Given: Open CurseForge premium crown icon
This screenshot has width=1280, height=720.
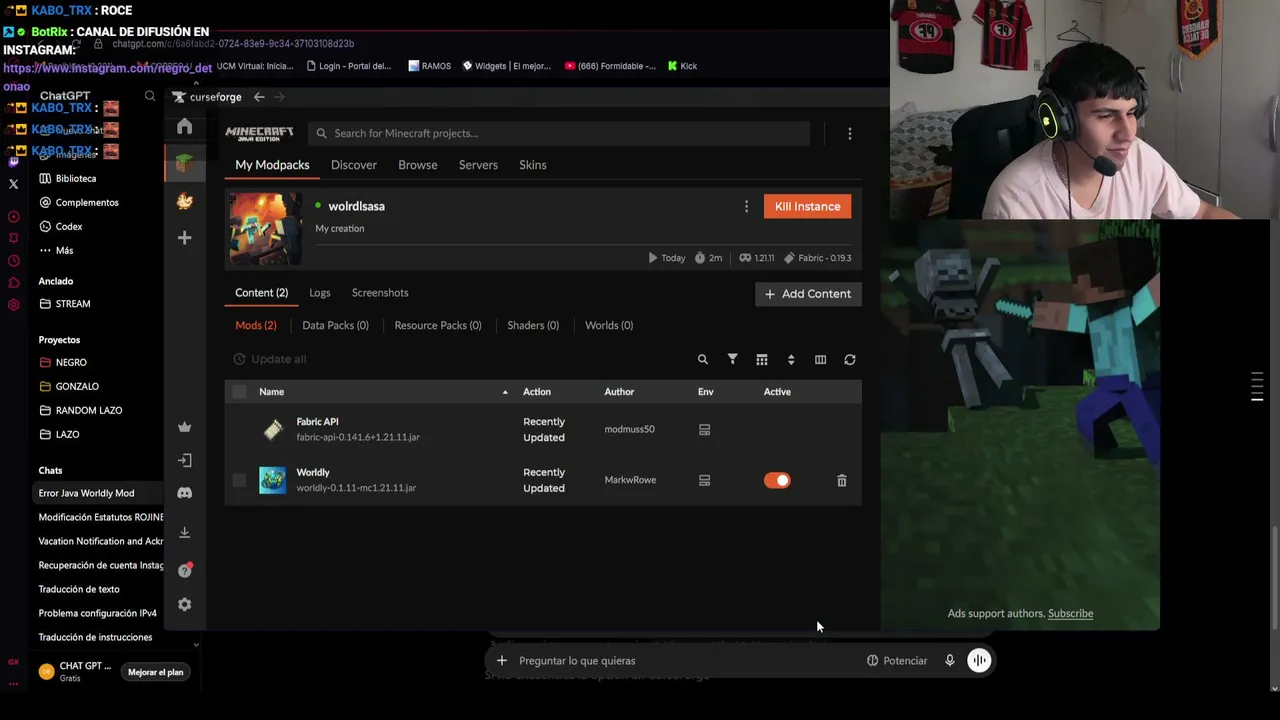Looking at the screenshot, I should point(184,427).
